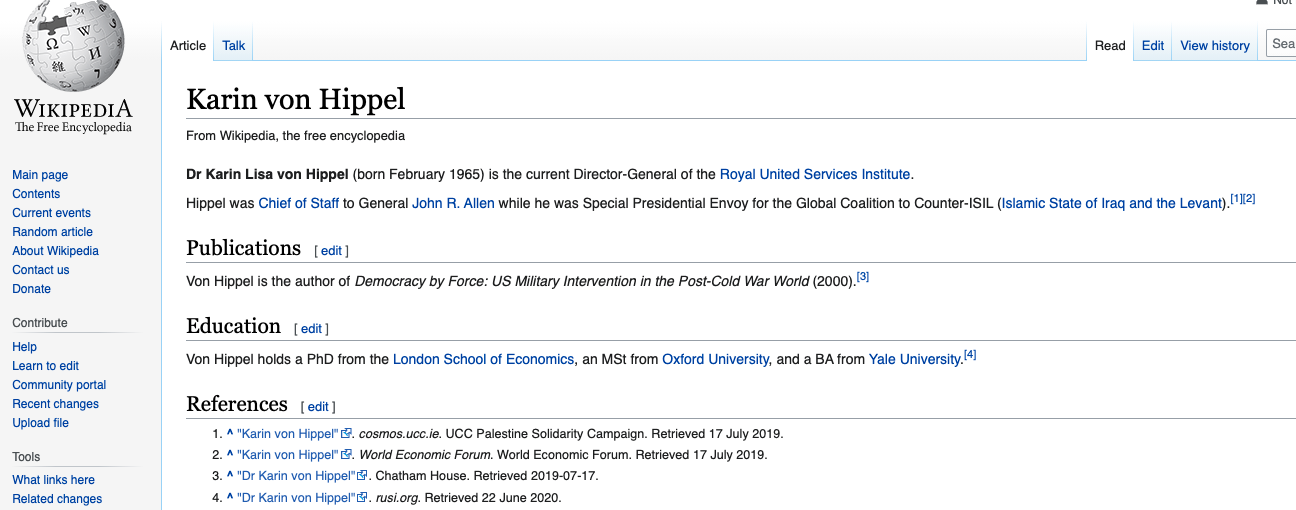Click external-link icon on reference 2

point(347,455)
